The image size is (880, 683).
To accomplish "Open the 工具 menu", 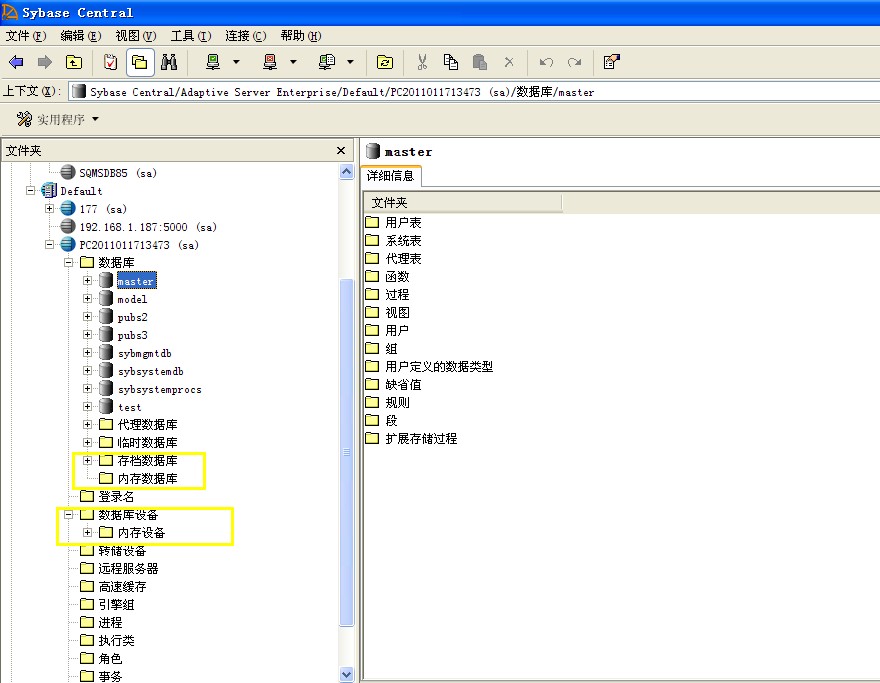I will coord(190,36).
